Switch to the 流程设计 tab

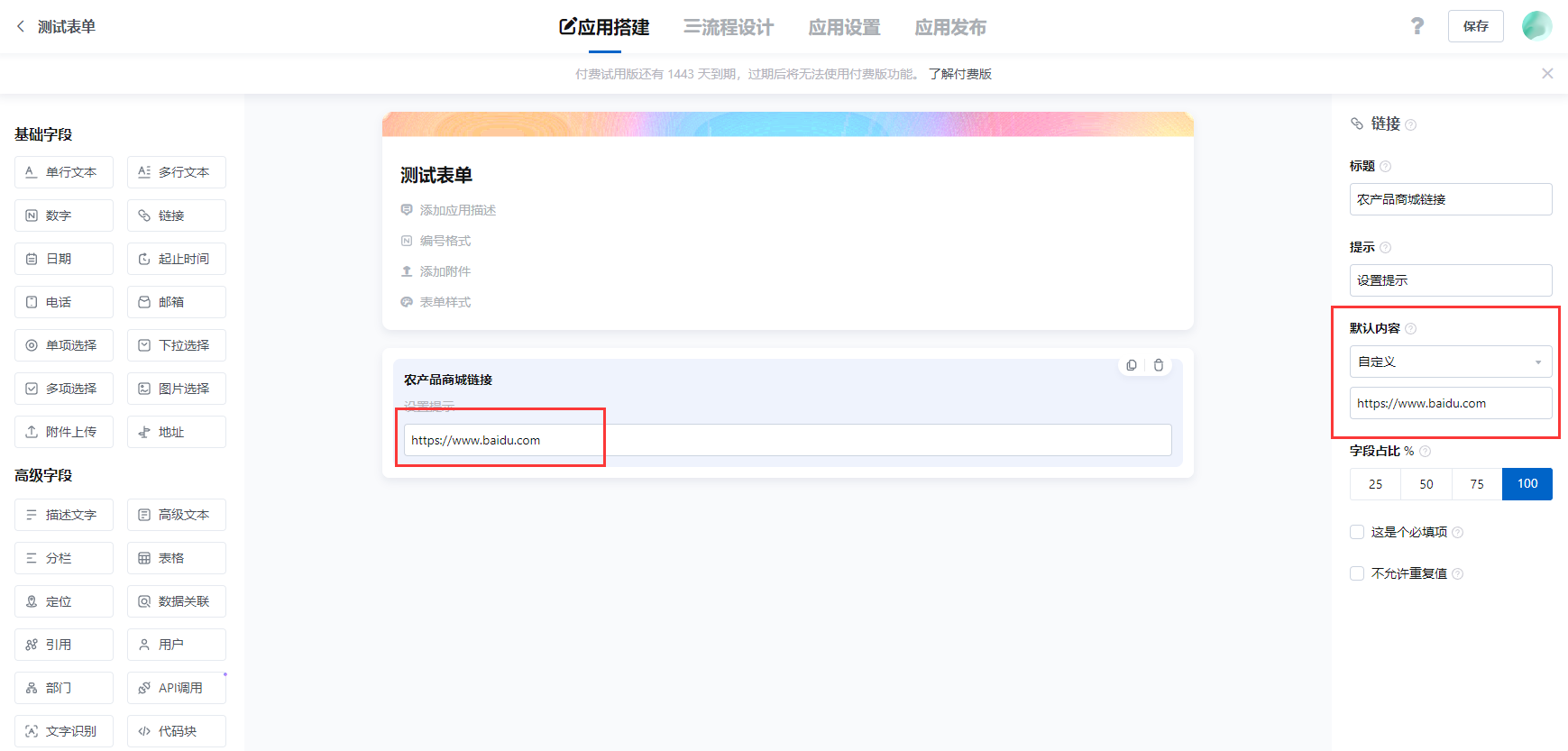(729, 27)
